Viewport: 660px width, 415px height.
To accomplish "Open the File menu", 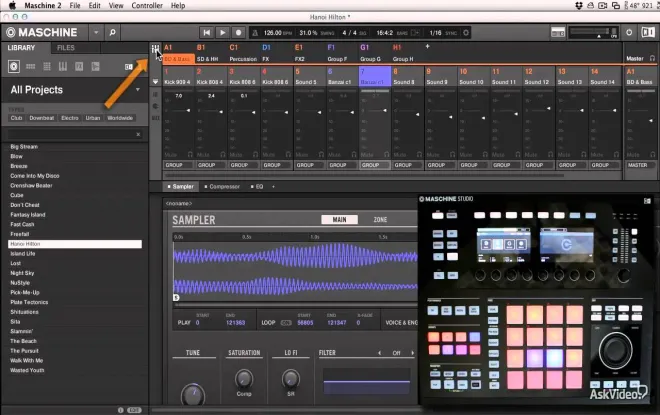I will click(75, 5).
